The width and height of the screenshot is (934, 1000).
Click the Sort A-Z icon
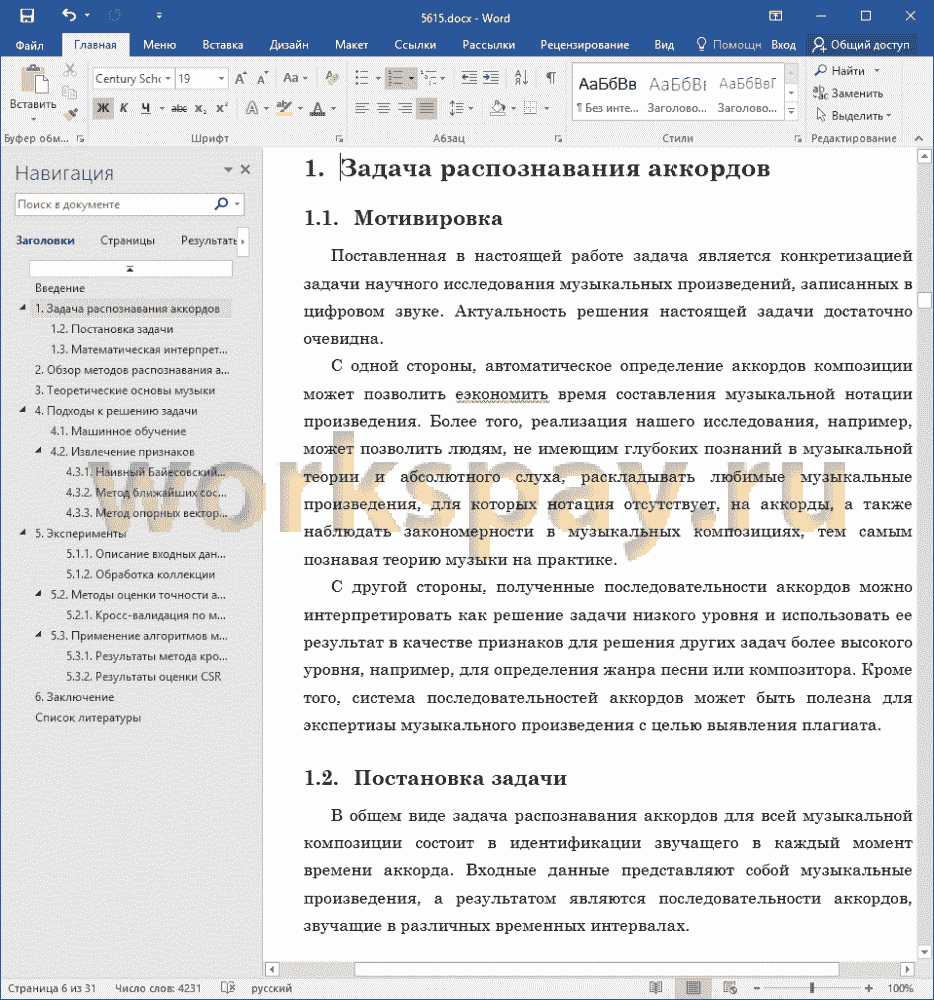tap(522, 78)
